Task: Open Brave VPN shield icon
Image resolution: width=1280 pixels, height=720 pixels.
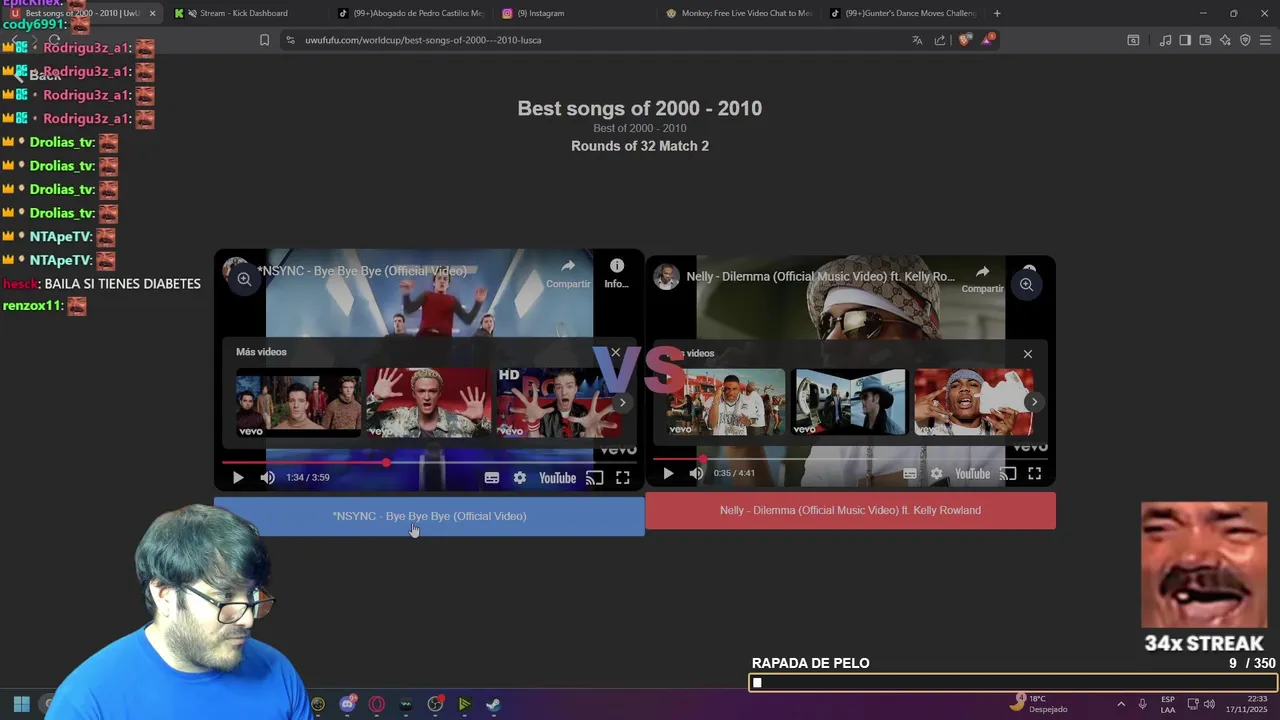Action: [x=1245, y=40]
